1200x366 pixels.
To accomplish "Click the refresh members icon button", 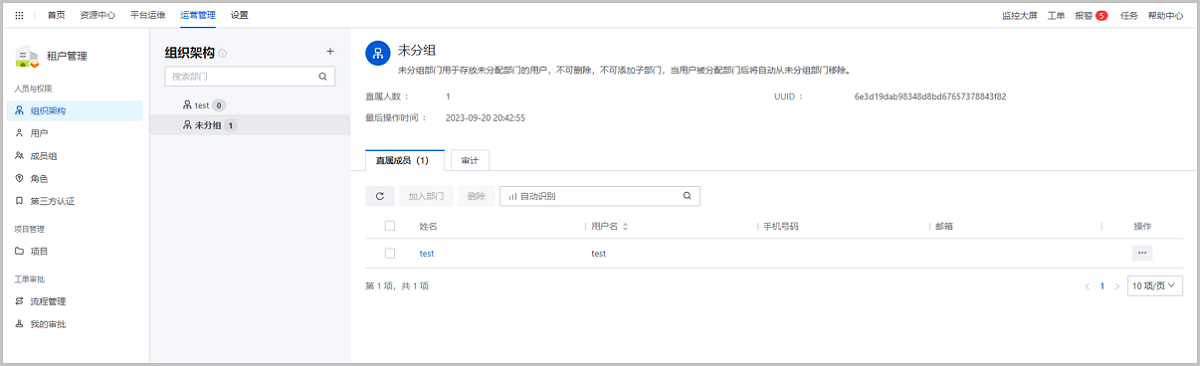I will coord(379,196).
